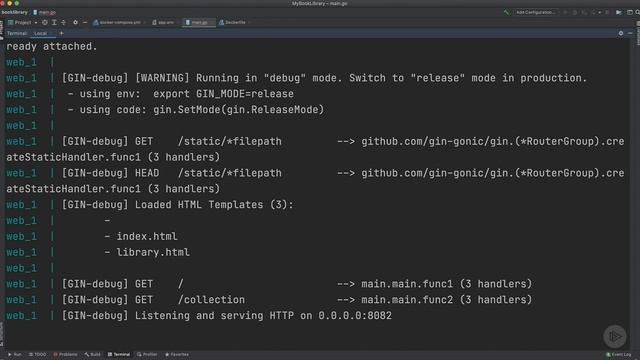640x360 pixels.
Task: Click the 'export GIN_MODE=release' text
Action: (x=223, y=94)
